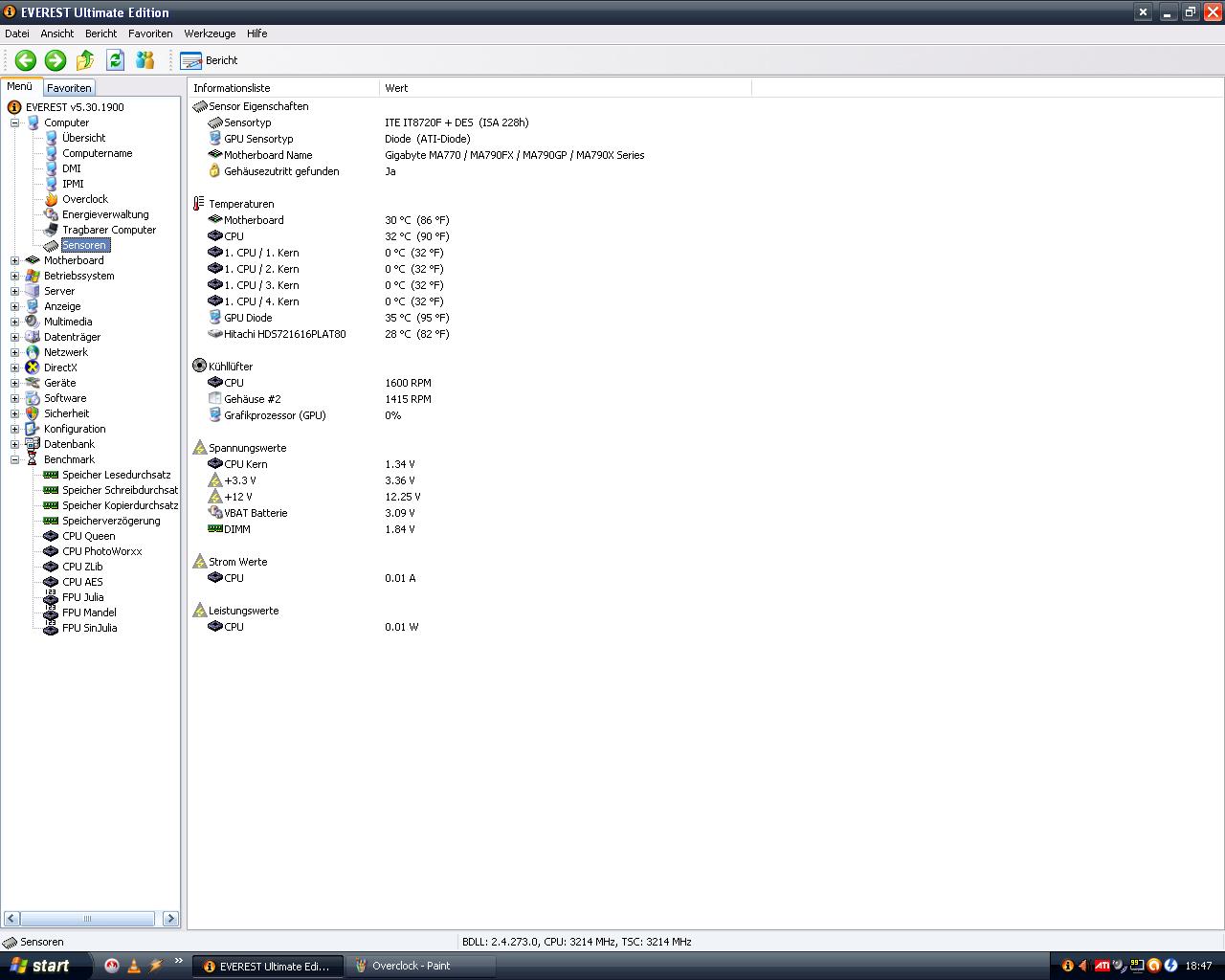Image resolution: width=1225 pixels, height=980 pixels.
Task: Switch to Overclock - Paint taskbar window
Action: pyautogui.click(x=421, y=966)
